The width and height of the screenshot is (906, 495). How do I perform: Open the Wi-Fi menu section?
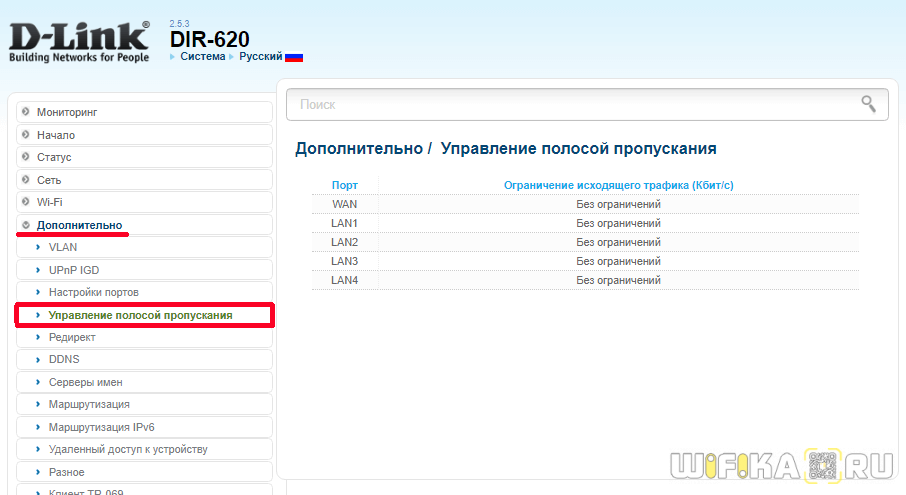(x=50, y=203)
